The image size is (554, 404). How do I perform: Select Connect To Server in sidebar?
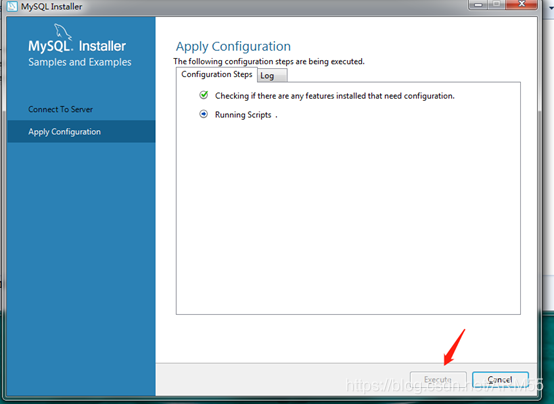[60, 109]
